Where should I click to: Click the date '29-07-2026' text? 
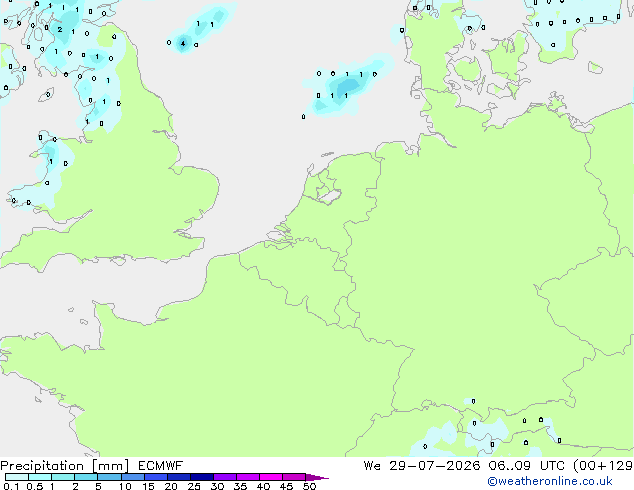coord(435,466)
